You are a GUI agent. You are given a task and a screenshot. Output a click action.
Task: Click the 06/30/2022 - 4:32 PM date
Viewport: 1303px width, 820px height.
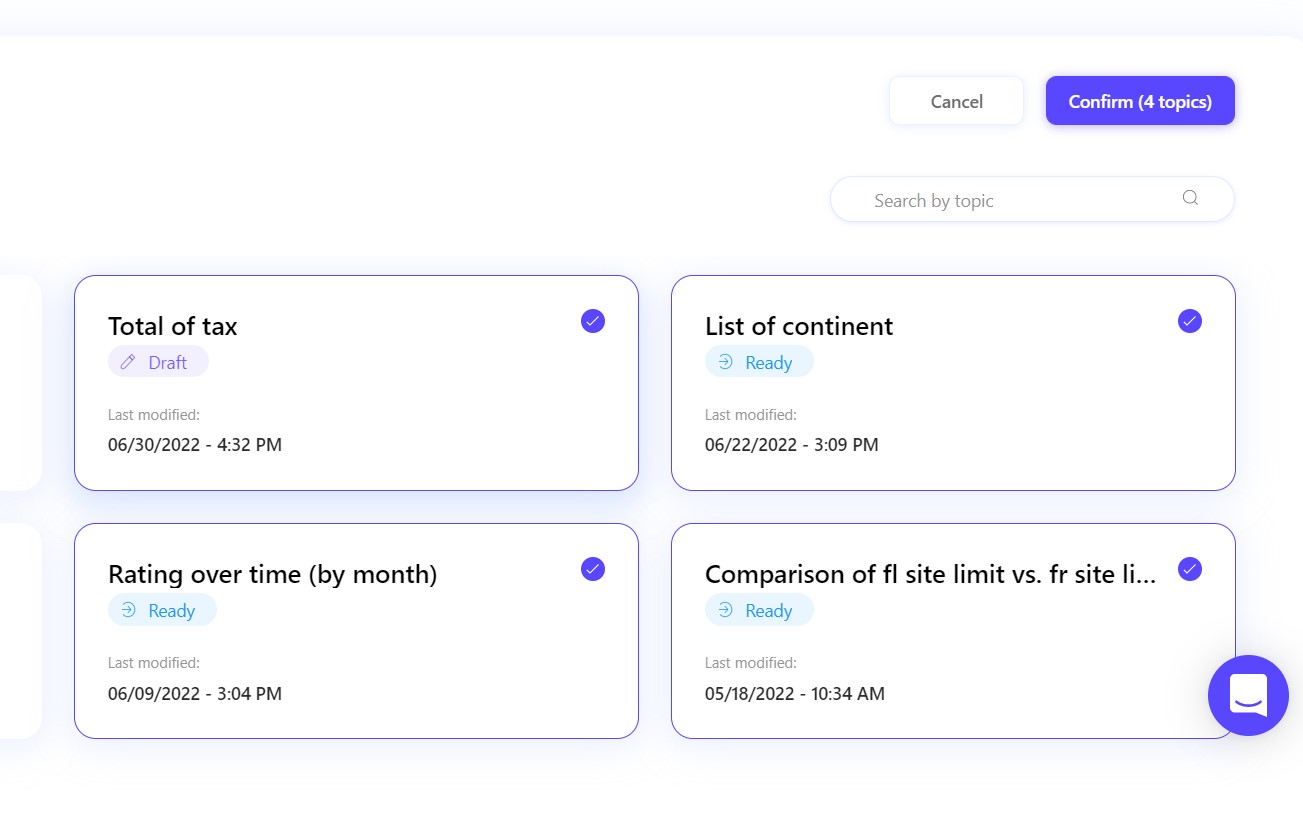tap(195, 445)
